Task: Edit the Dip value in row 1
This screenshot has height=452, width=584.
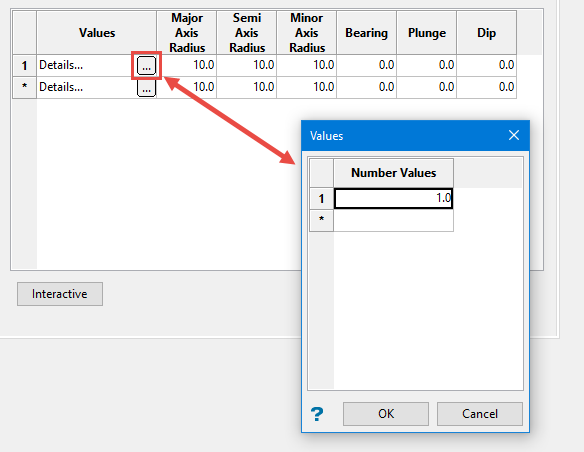Action: pos(486,66)
